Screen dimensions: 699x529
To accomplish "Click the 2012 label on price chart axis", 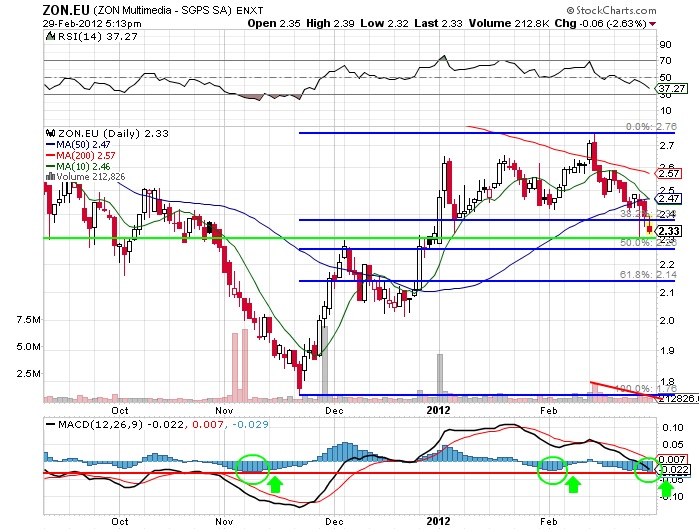I will pos(439,410).
